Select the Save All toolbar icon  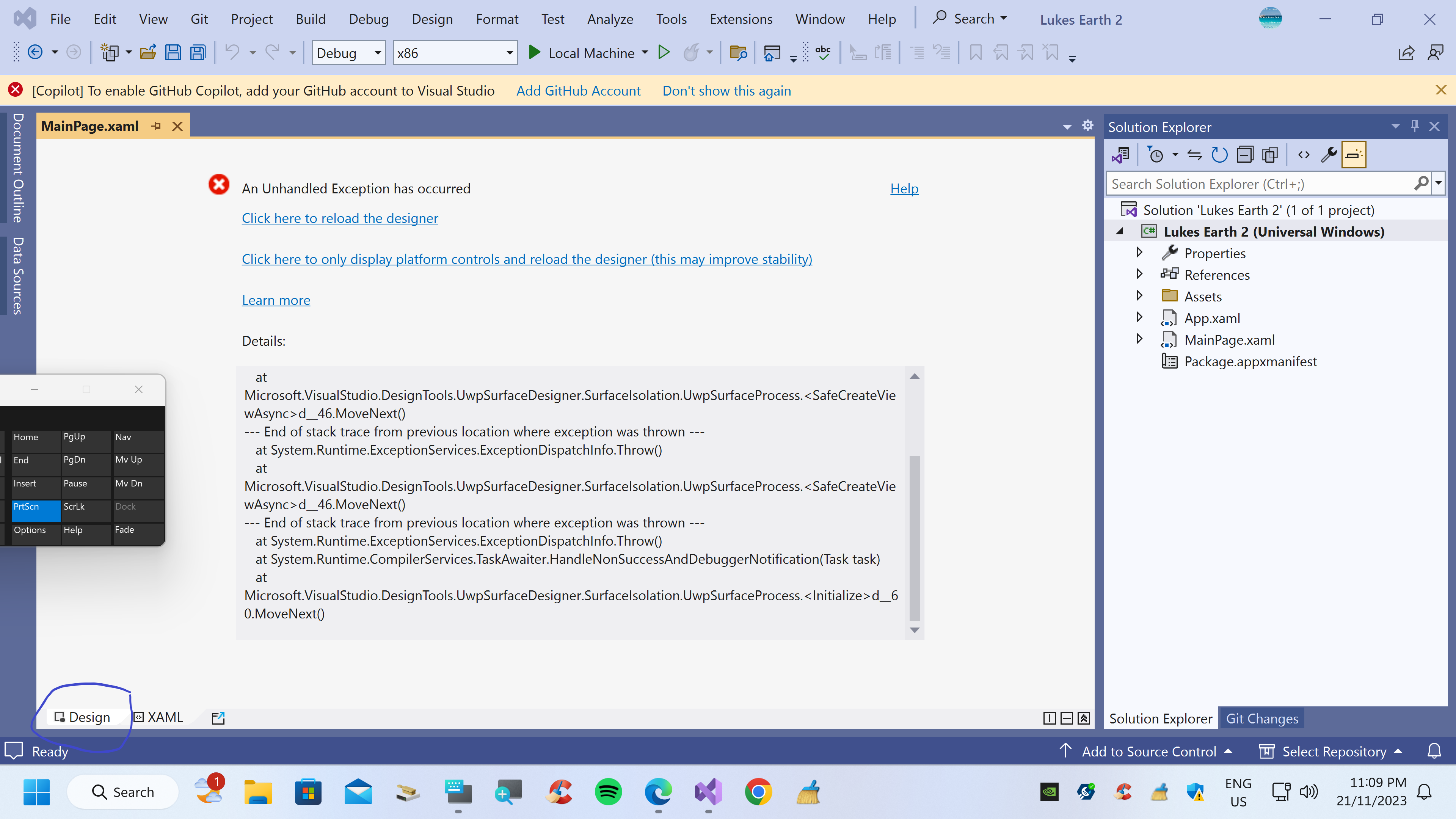pyautogui.click(x=197, y=52)
